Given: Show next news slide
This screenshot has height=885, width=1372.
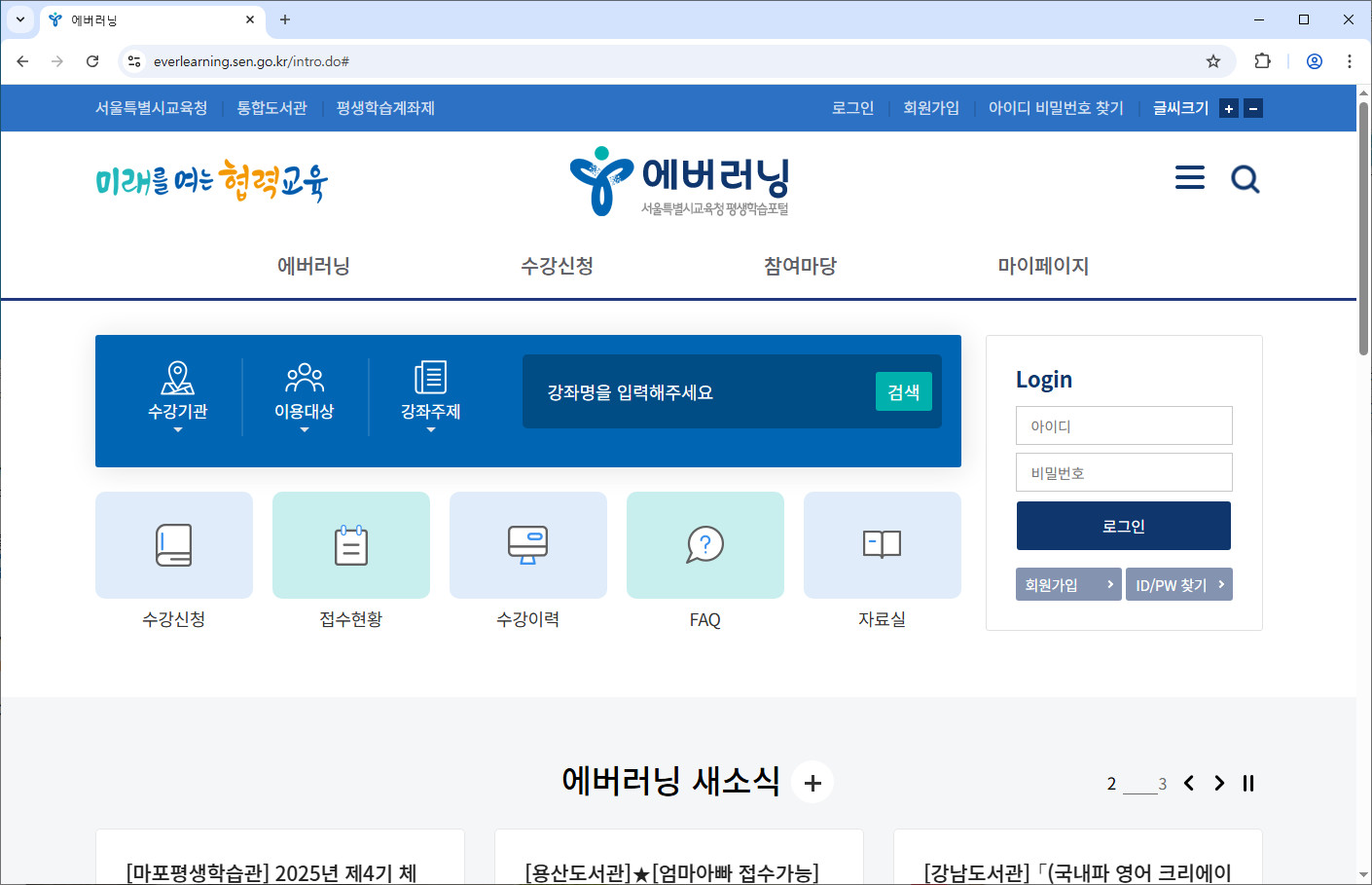Looking at the screenshot, I should pos(1219,783).
